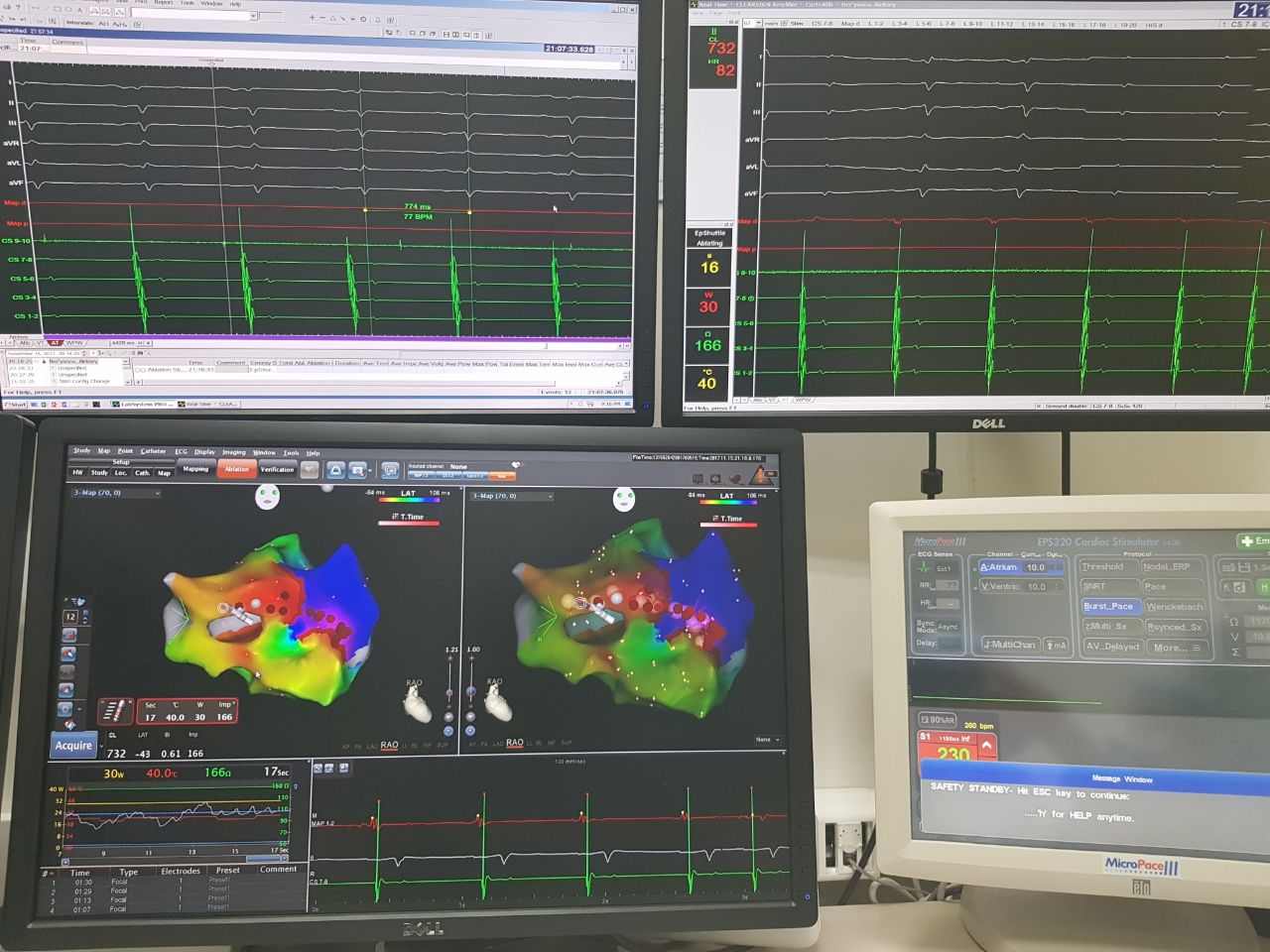Click the map sidebar icon below number 12

click(68, 635)
